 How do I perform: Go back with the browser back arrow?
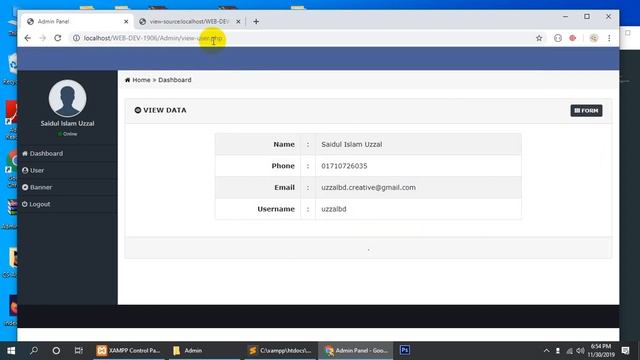(27, 38)
